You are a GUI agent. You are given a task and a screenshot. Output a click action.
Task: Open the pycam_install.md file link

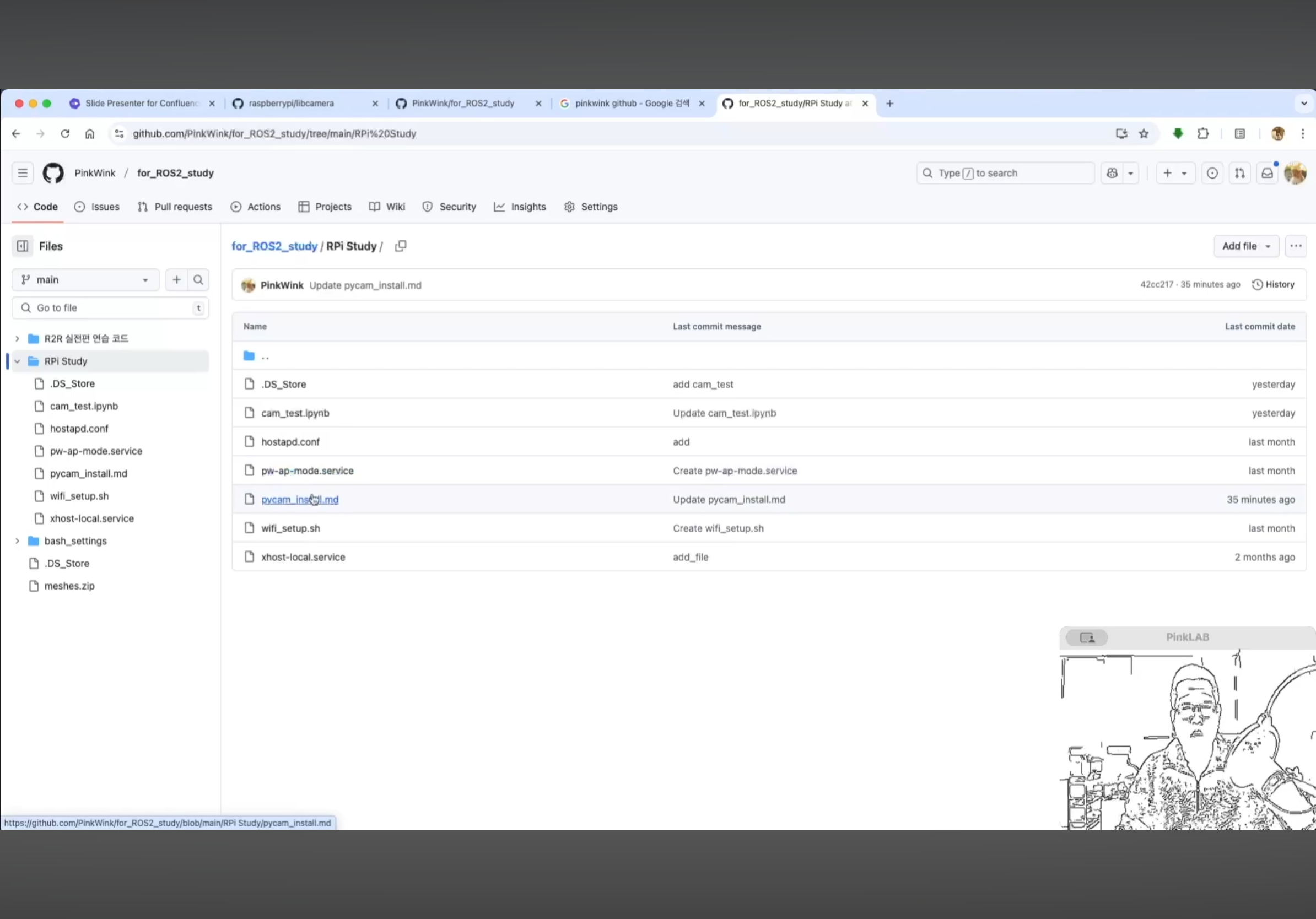299,500
